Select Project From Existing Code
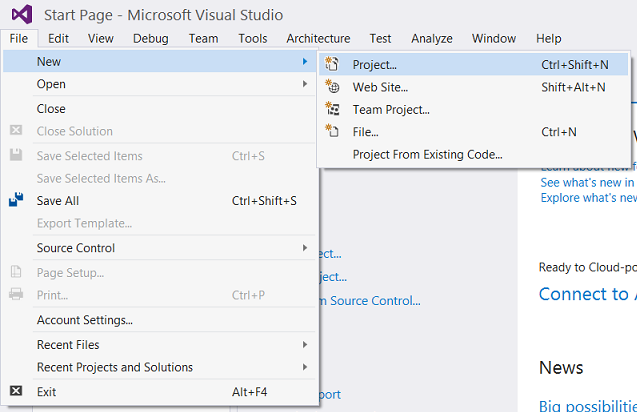The width and height of the screenshot is (637, 412). 427,155
